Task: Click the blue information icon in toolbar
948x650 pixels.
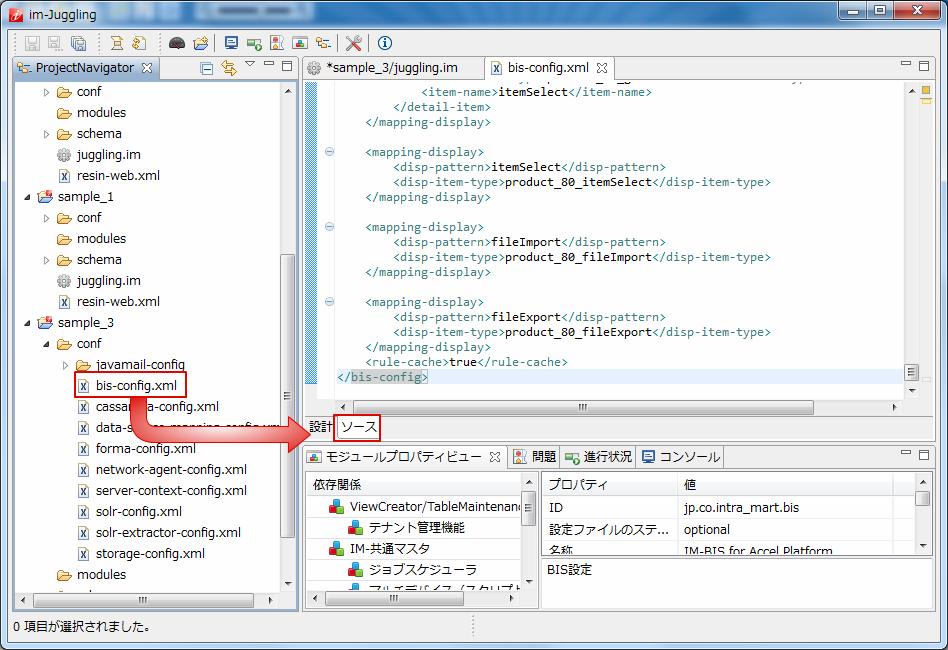Action: pos(385,43)
